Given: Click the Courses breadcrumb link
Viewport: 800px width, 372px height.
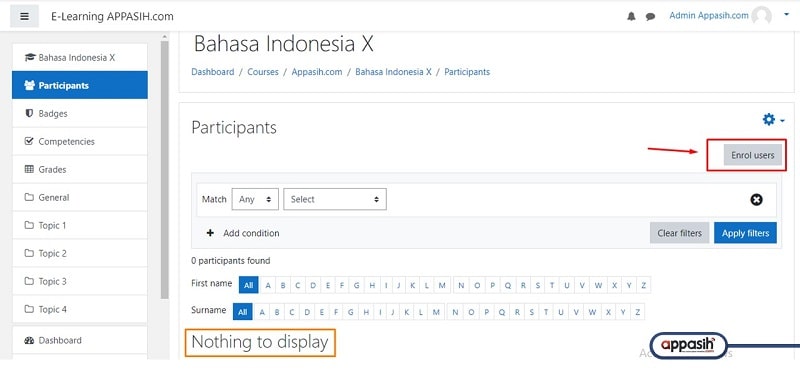Looking at the screenshot, I should click(263, 72).
